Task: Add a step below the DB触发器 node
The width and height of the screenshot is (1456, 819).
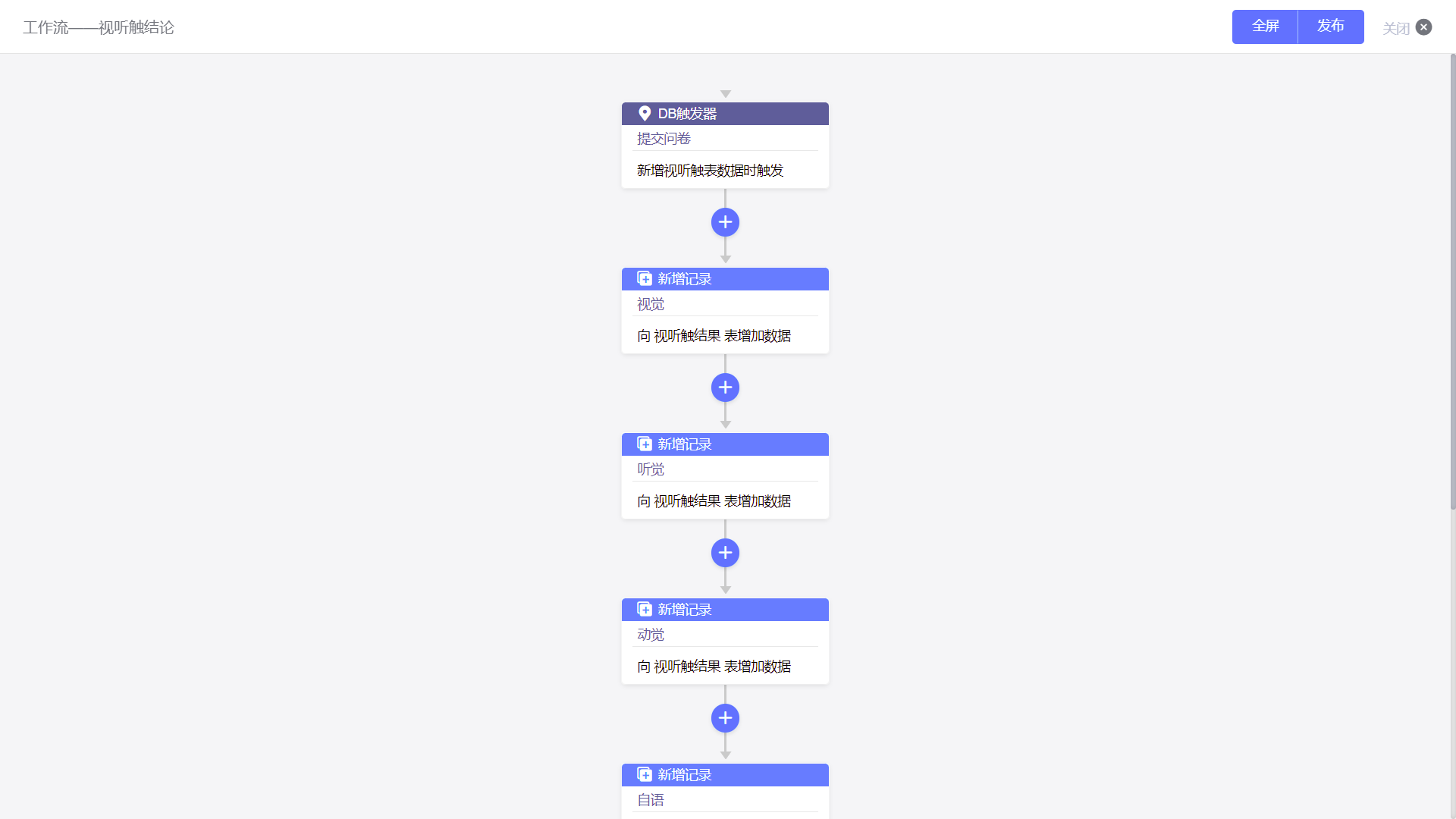Action: [x=725, y=222]
